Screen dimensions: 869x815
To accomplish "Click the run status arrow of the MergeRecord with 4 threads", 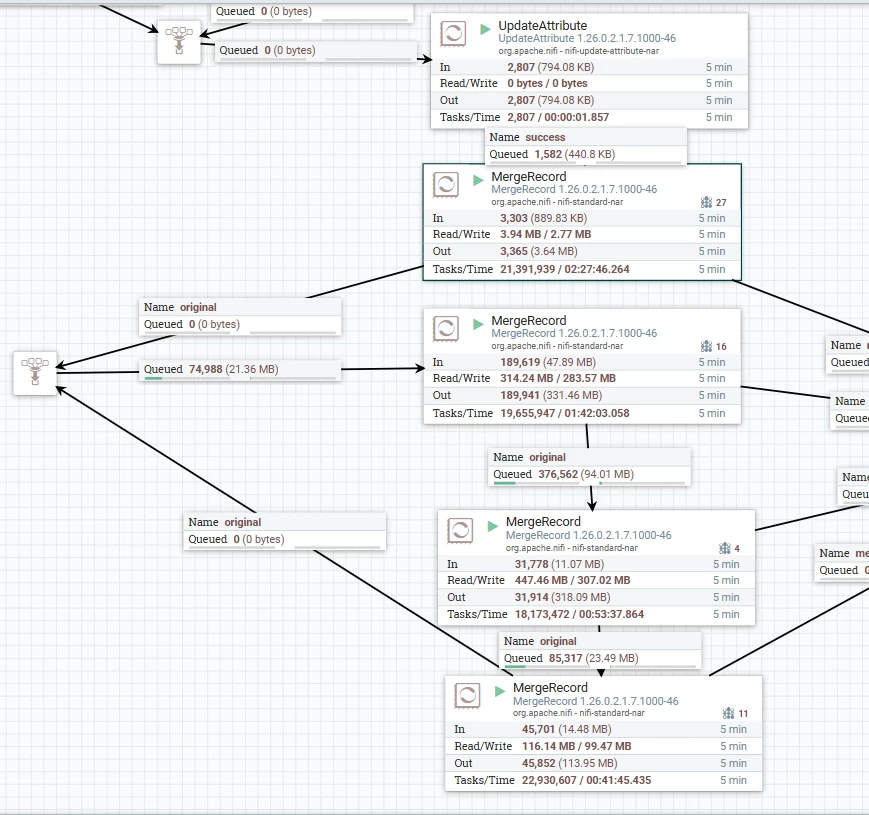I will coord(493,526).
